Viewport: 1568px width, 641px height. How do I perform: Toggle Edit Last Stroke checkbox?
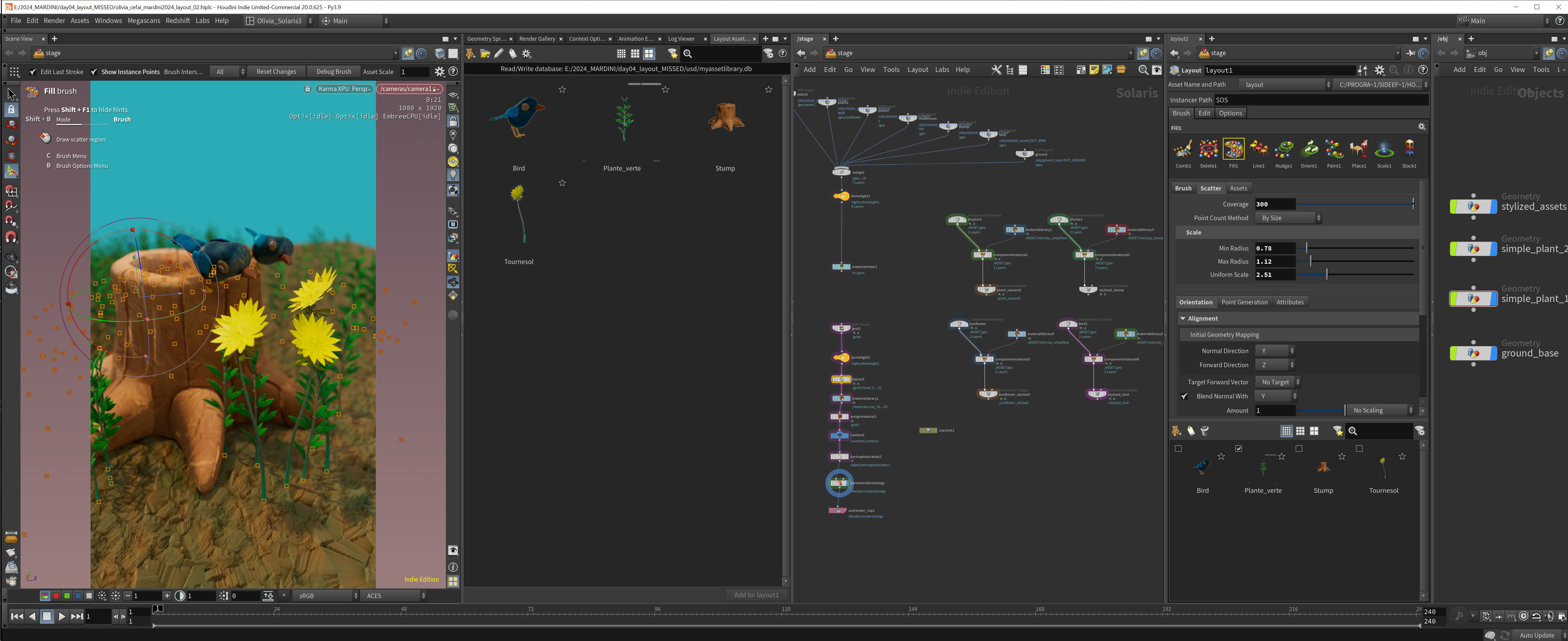click(x=33, y=72)
